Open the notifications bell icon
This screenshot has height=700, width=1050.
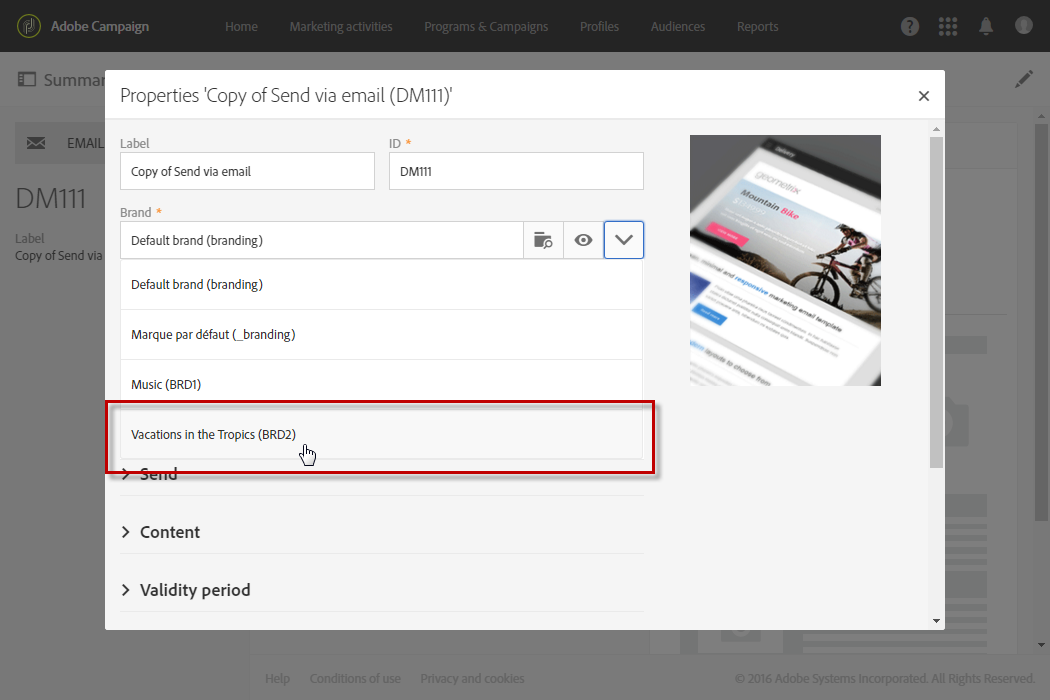click(986, 26)
